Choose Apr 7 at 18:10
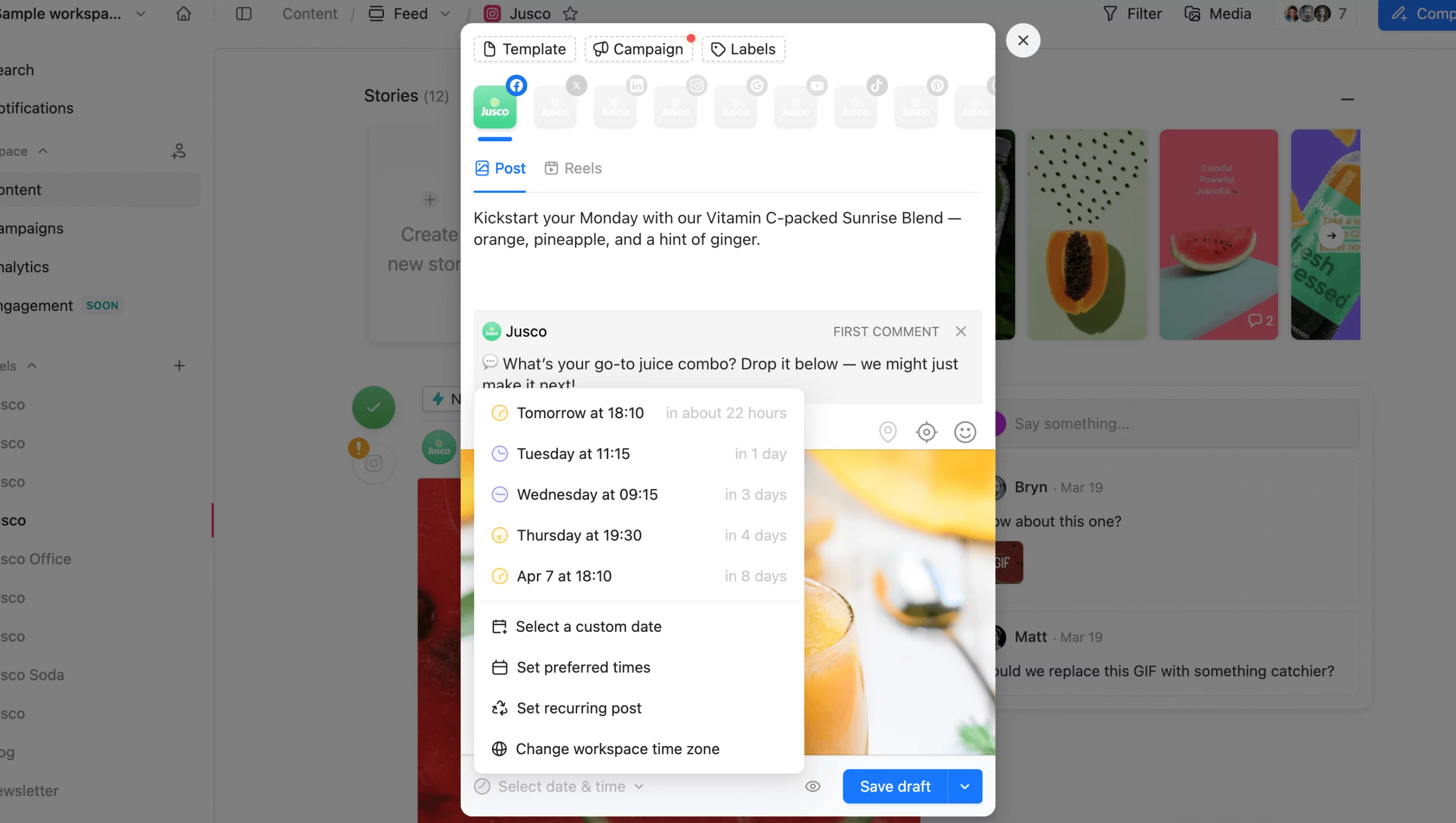This screenshot has width=1456, height=823. tap(639, 576)
